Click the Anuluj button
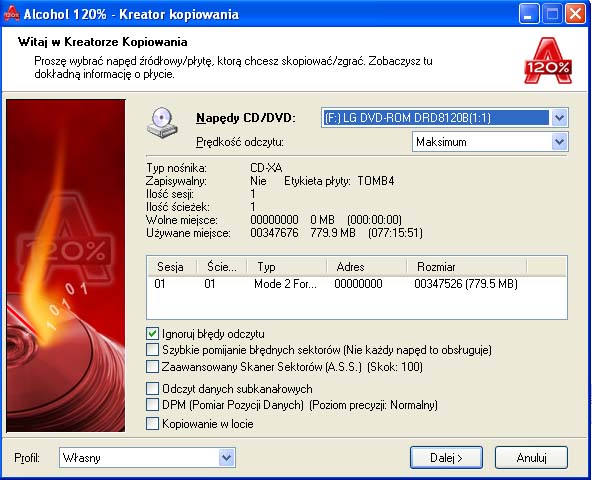 coord(531,458)
